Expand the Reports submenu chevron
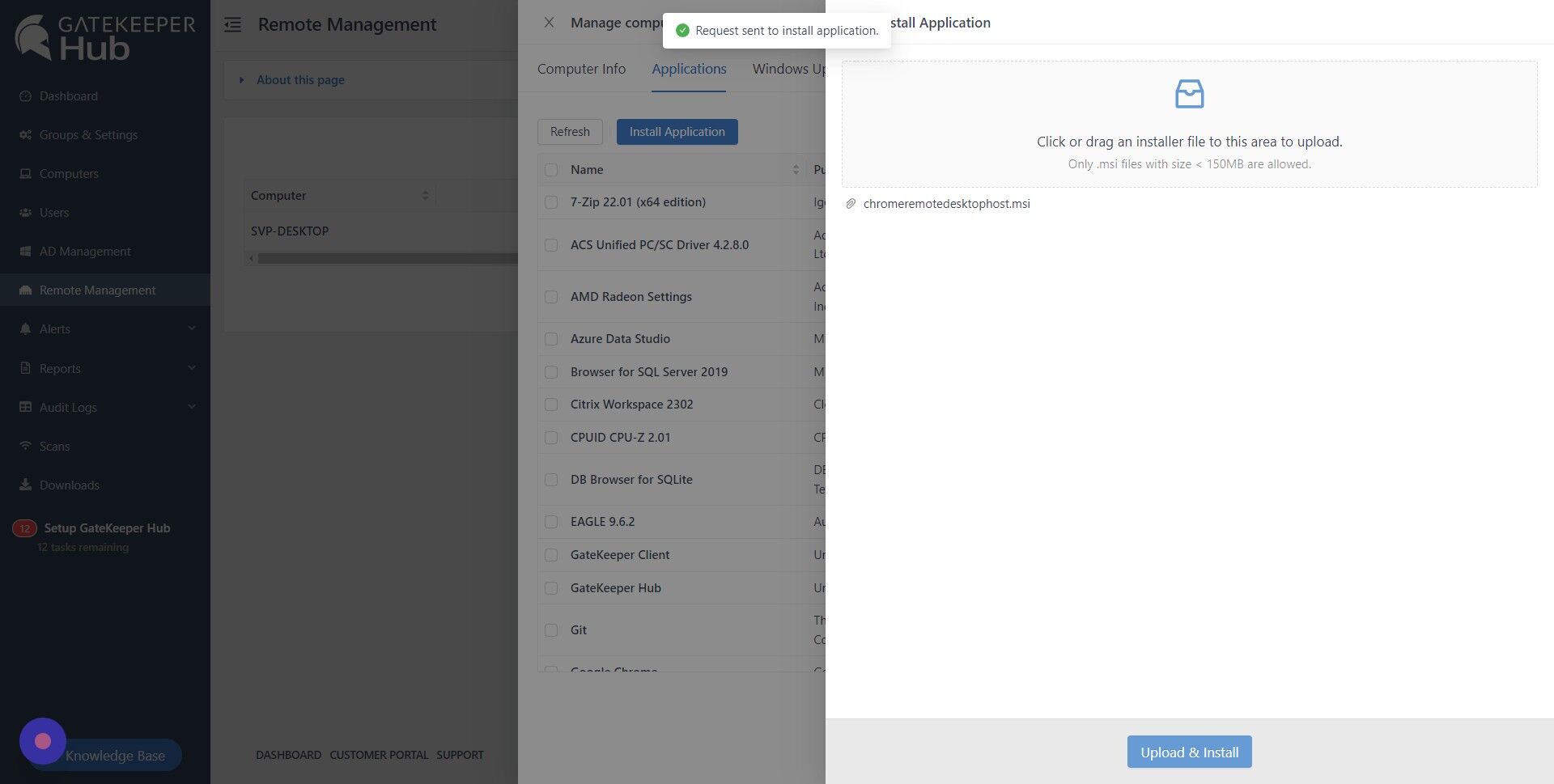1554x784 pixels. [x=192, y=368]
